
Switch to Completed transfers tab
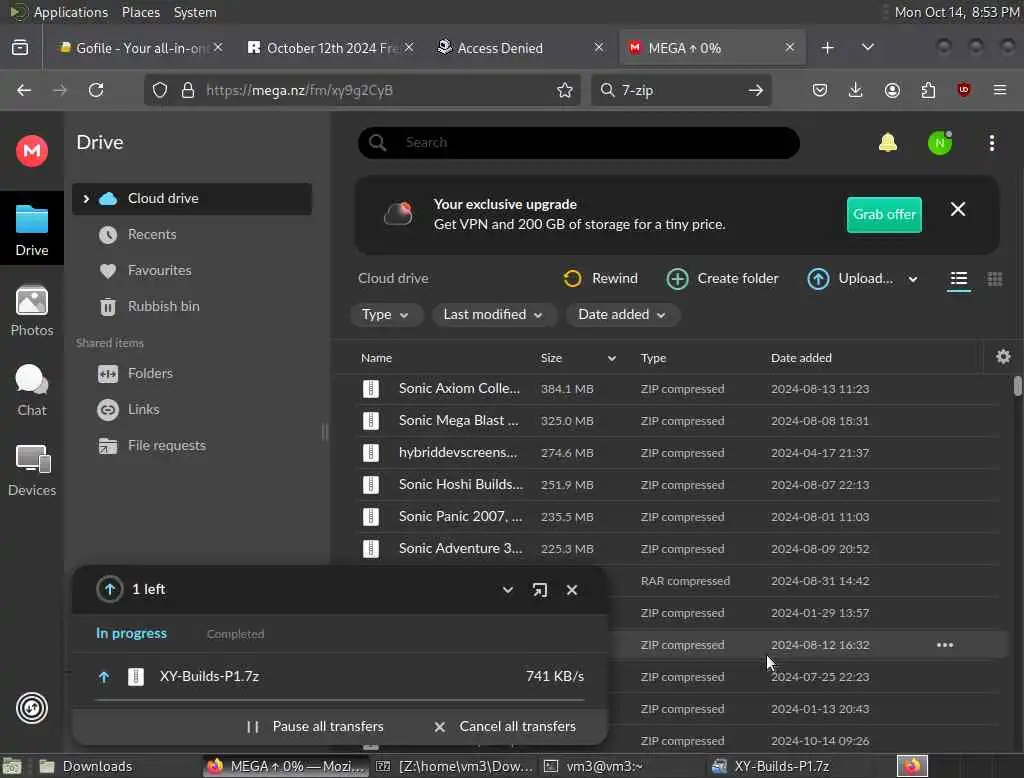pos(235,634)
